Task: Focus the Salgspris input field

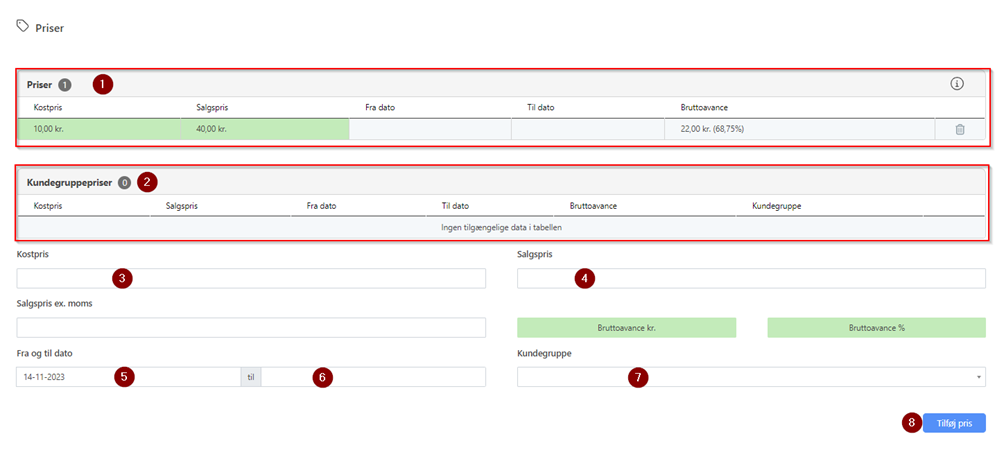Action: pyautogui.click(x=750, y=279)
